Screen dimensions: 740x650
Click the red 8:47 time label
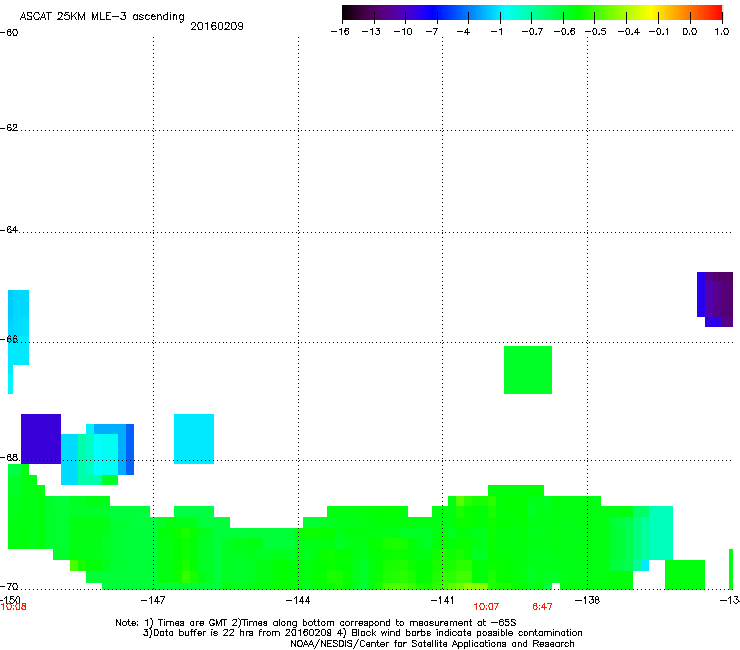coord(542,607)
